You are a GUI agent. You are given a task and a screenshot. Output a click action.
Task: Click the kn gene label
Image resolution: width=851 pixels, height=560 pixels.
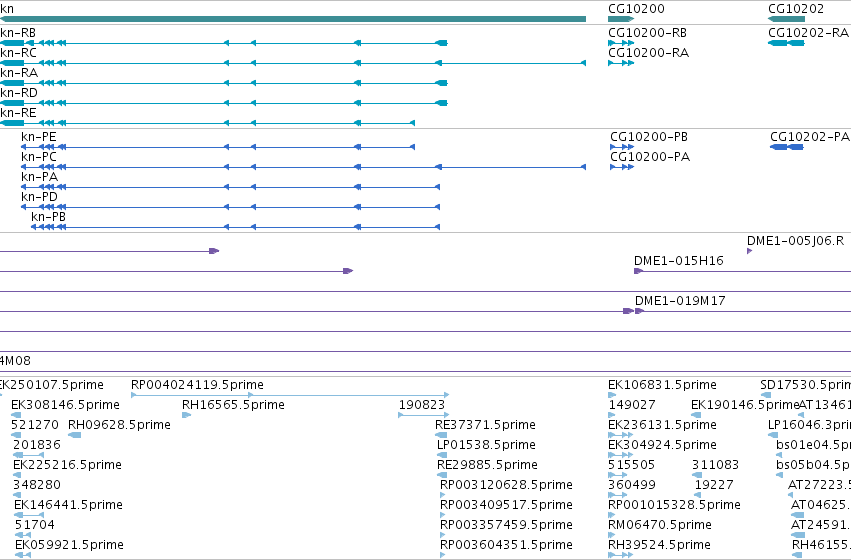click(x=7, y=9)
